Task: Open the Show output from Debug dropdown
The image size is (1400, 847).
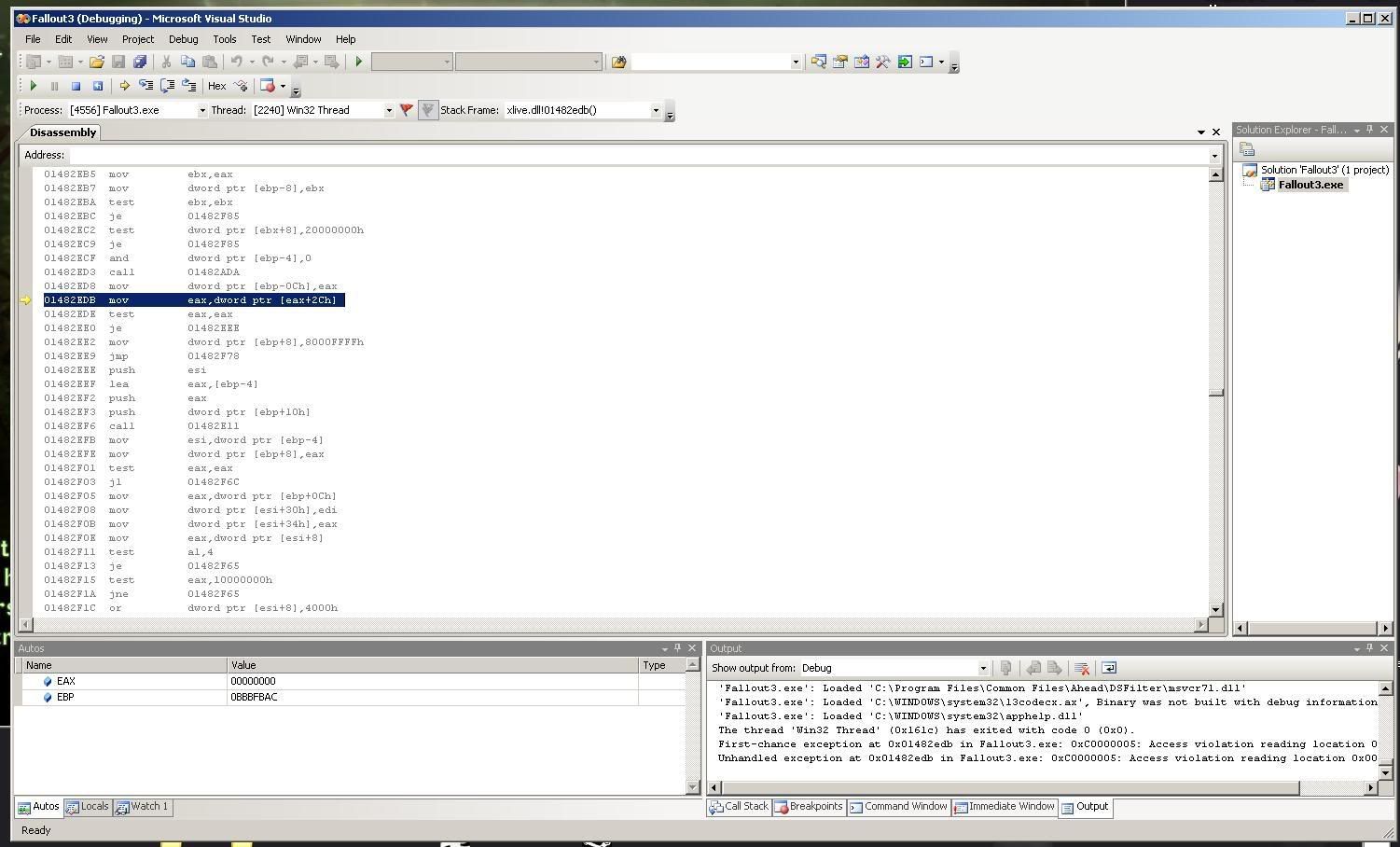Action: tap(982, 668)
